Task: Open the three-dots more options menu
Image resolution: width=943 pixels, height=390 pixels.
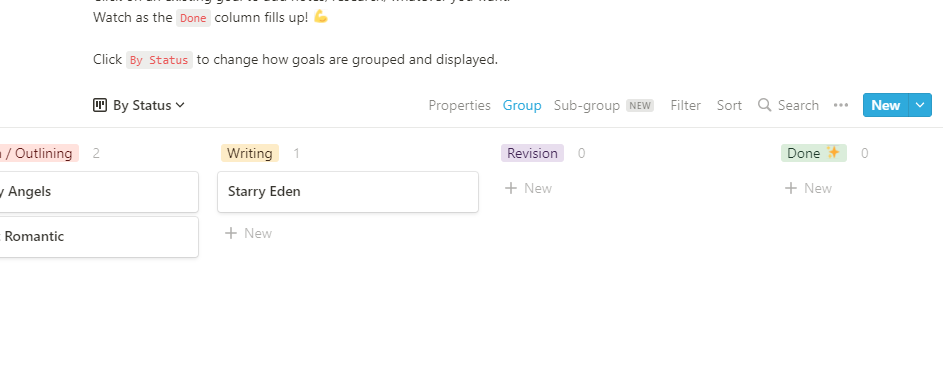Action: click(841, 105)
